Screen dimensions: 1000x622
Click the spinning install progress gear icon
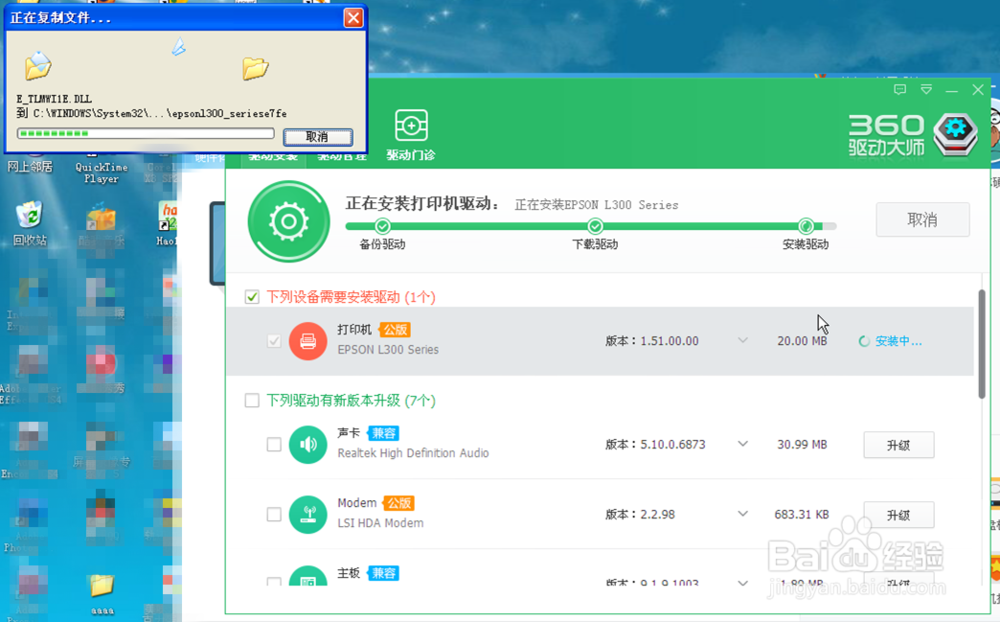(288, 222)
